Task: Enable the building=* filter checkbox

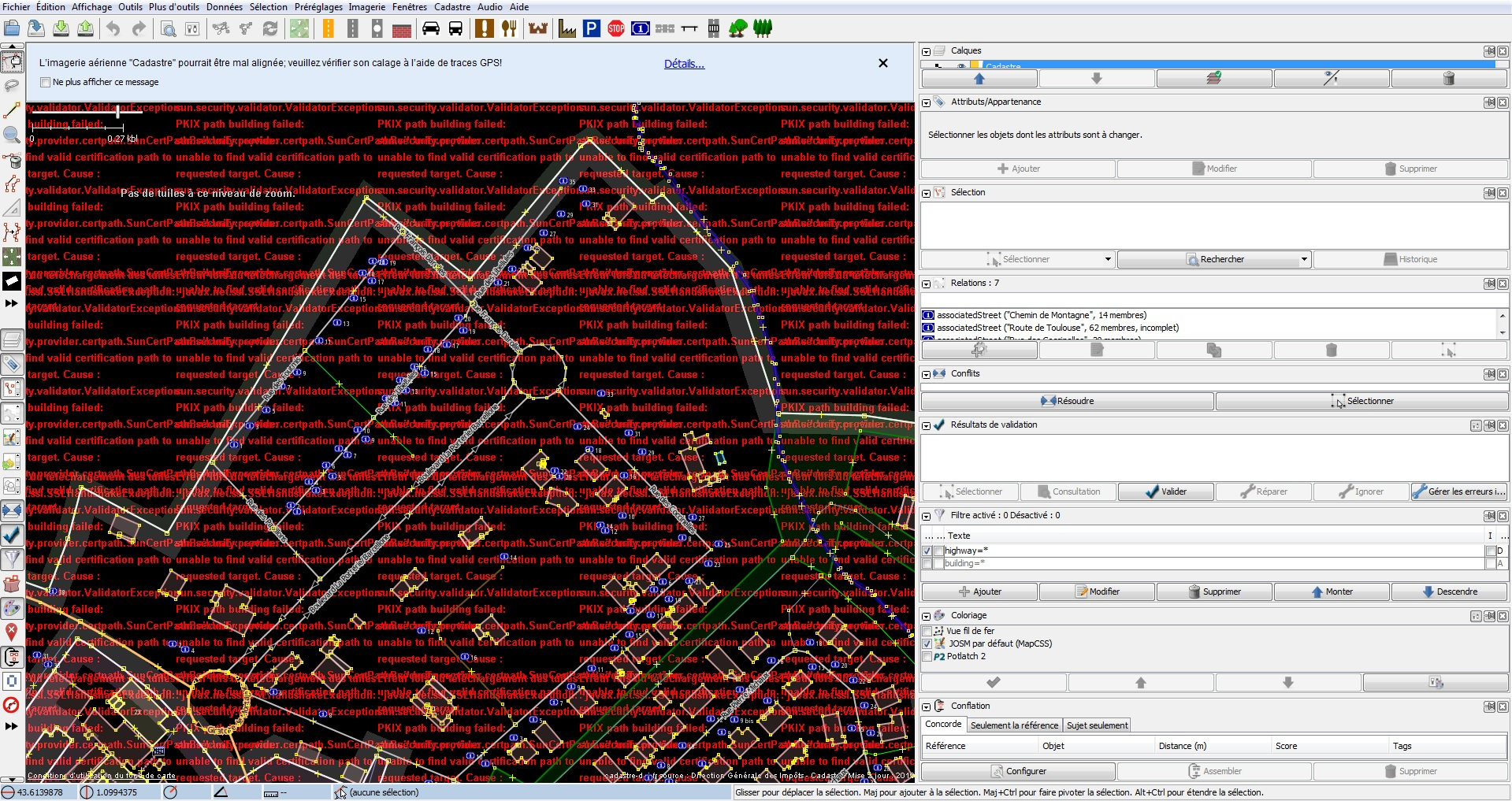Action: pos(927,563)
